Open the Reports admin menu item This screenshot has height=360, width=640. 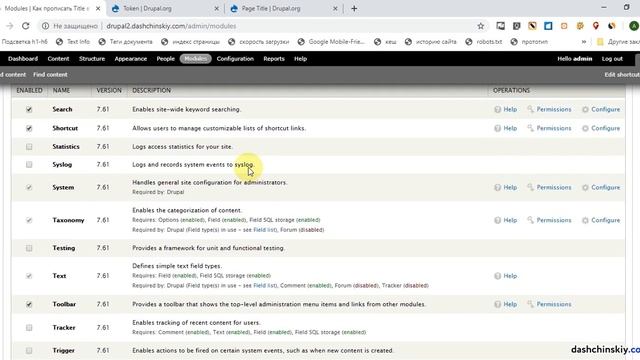point(274,59)
